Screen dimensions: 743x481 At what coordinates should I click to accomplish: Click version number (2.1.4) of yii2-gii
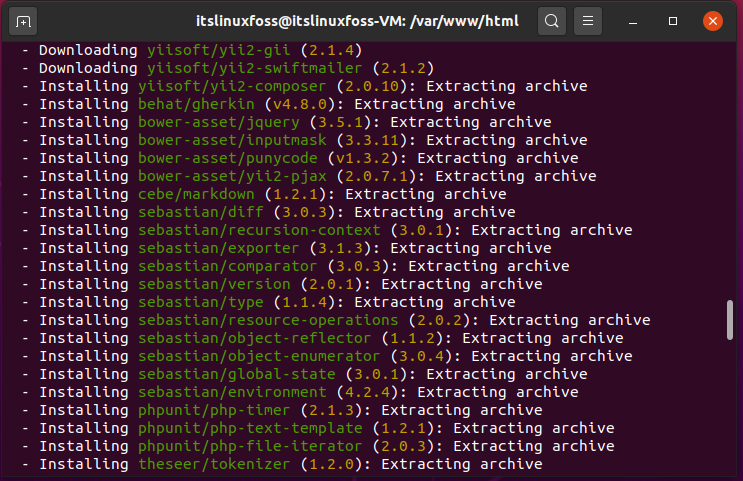tap(331, 50)
